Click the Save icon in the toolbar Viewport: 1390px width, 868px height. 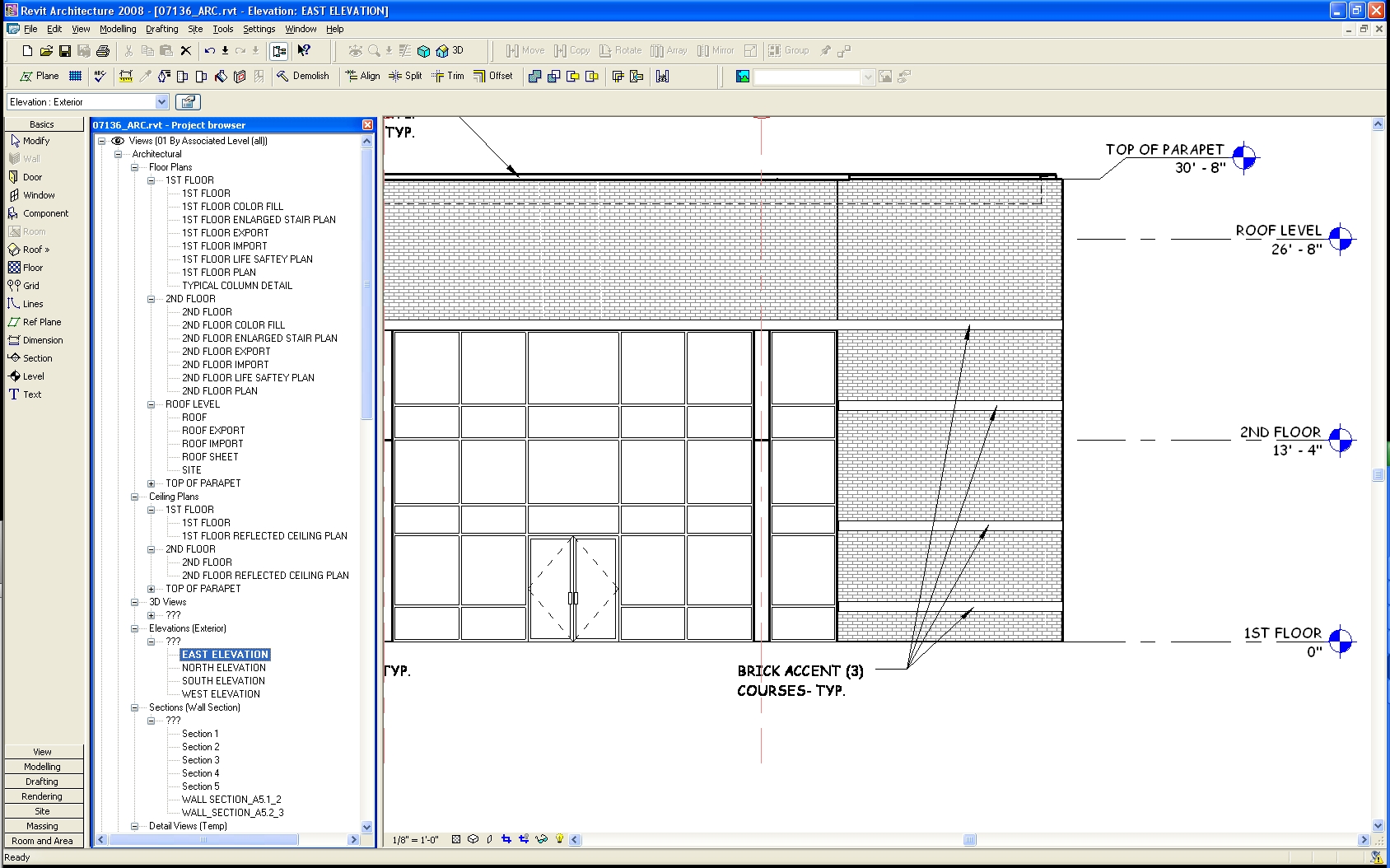[65, 51]
